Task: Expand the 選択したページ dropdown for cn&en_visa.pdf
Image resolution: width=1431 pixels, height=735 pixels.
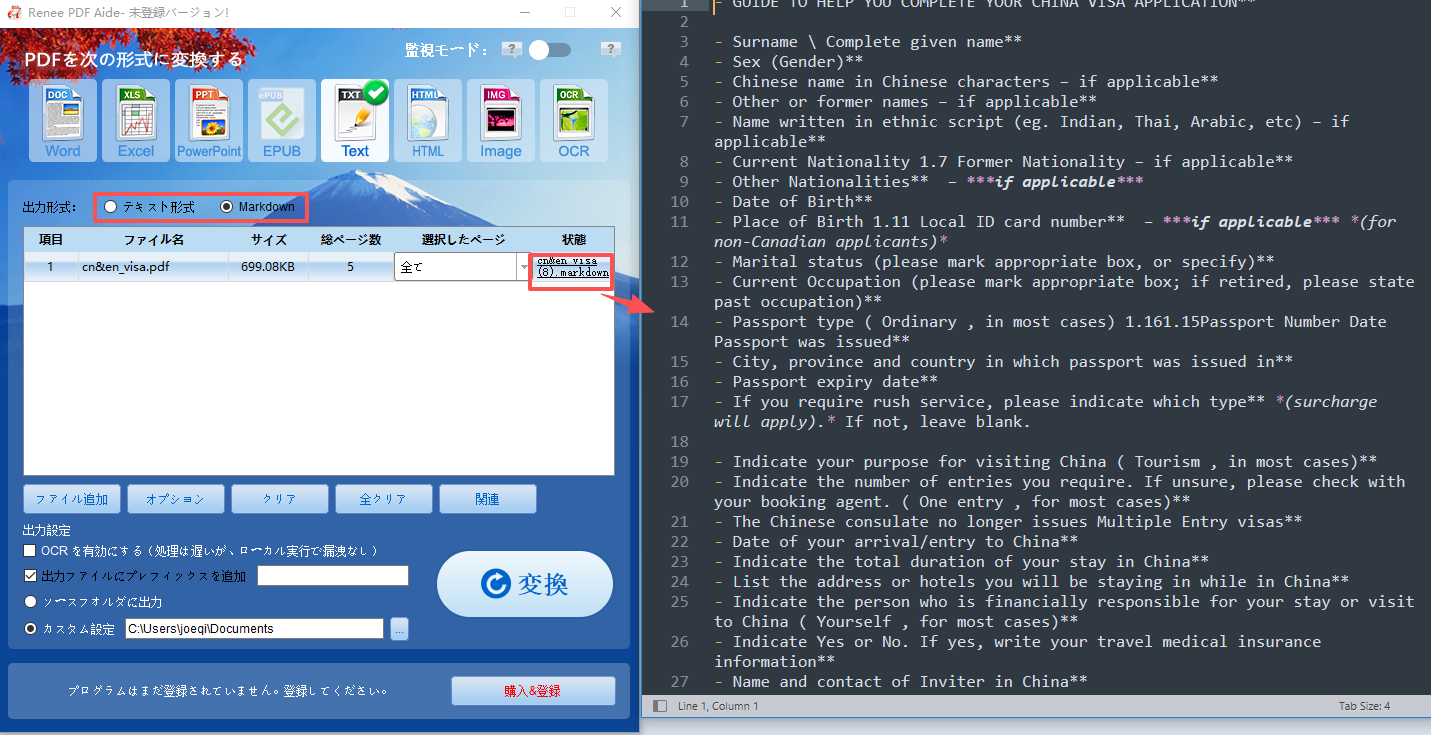Action: point(523,267)
